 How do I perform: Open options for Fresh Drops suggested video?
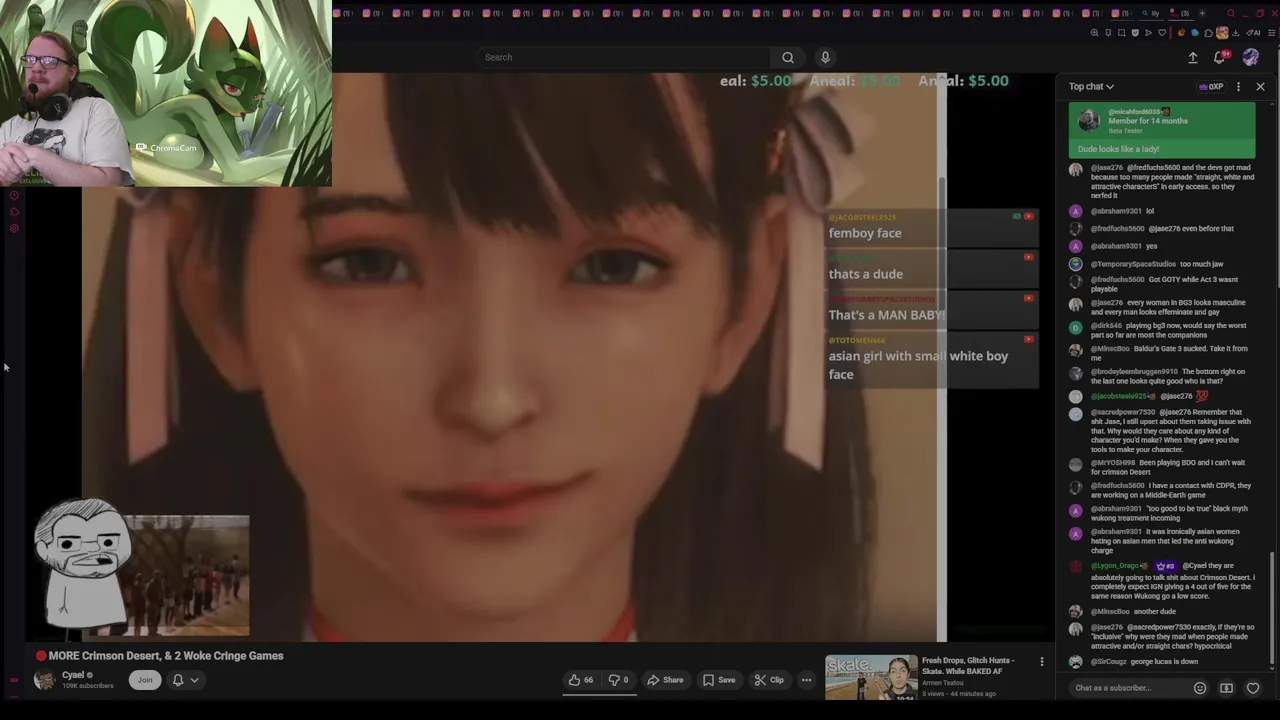1042,662
